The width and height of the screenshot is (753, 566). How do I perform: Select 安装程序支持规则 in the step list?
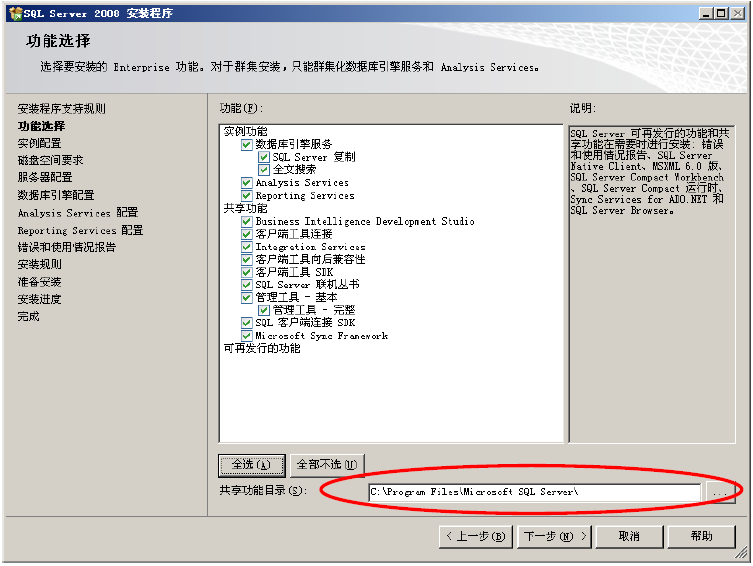[61, 108]
